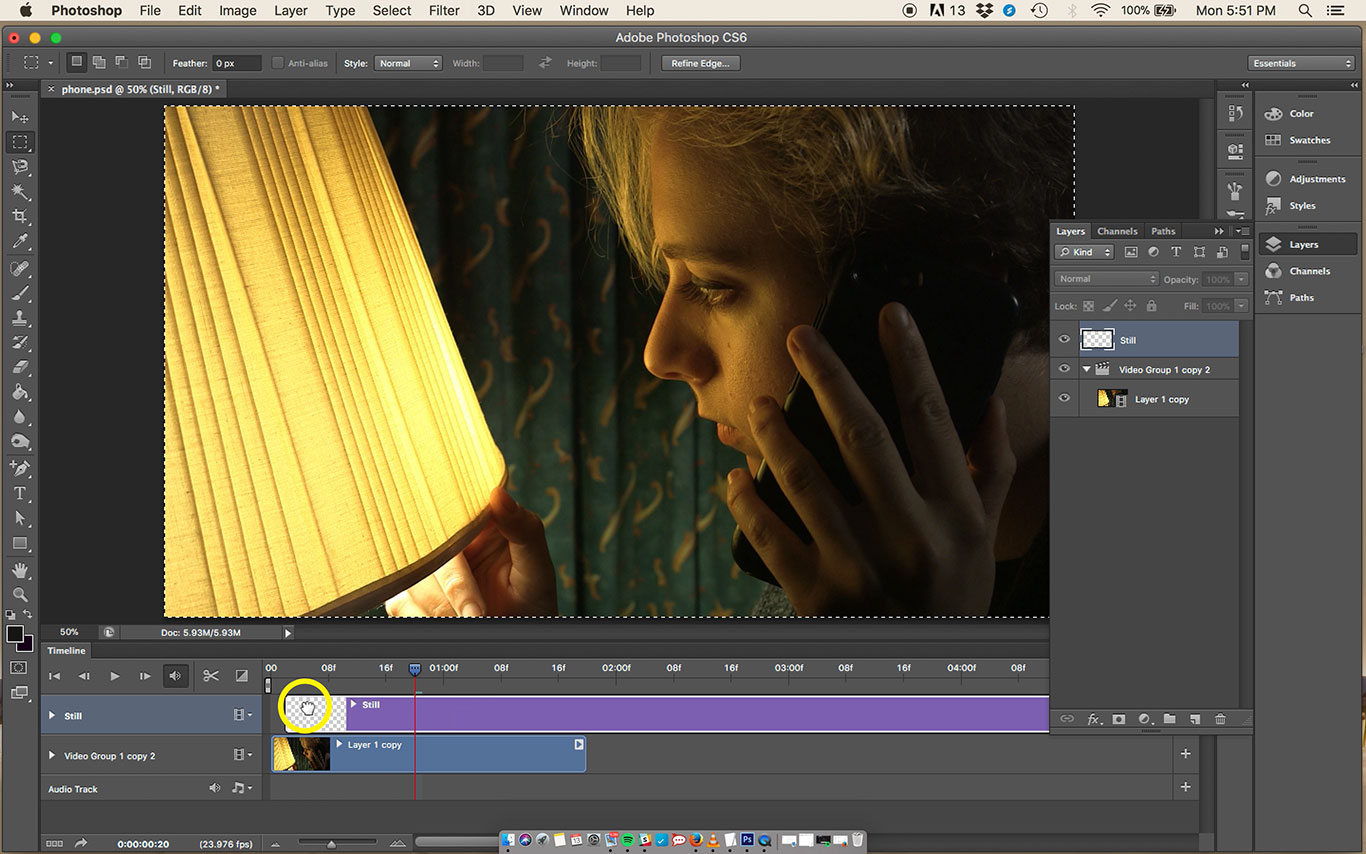Click Render Video arrow icon

(82, 844)
